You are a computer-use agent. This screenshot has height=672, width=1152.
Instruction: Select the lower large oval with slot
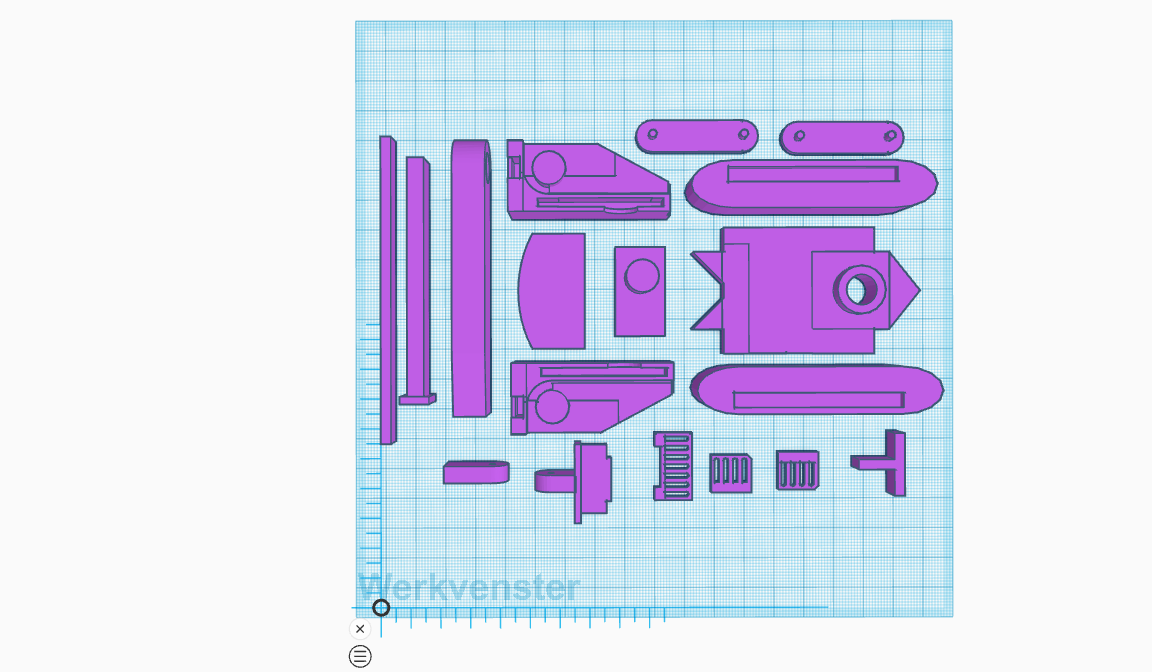point(816,390)
